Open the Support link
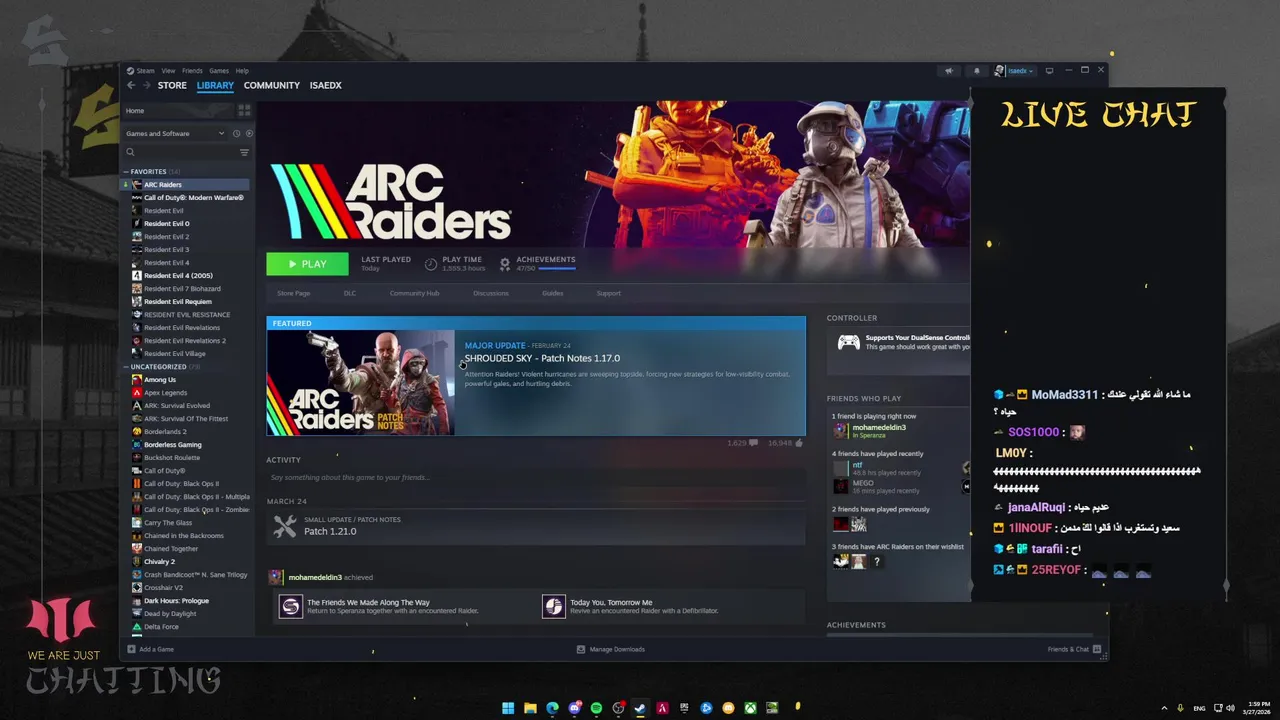 (609, 293)
